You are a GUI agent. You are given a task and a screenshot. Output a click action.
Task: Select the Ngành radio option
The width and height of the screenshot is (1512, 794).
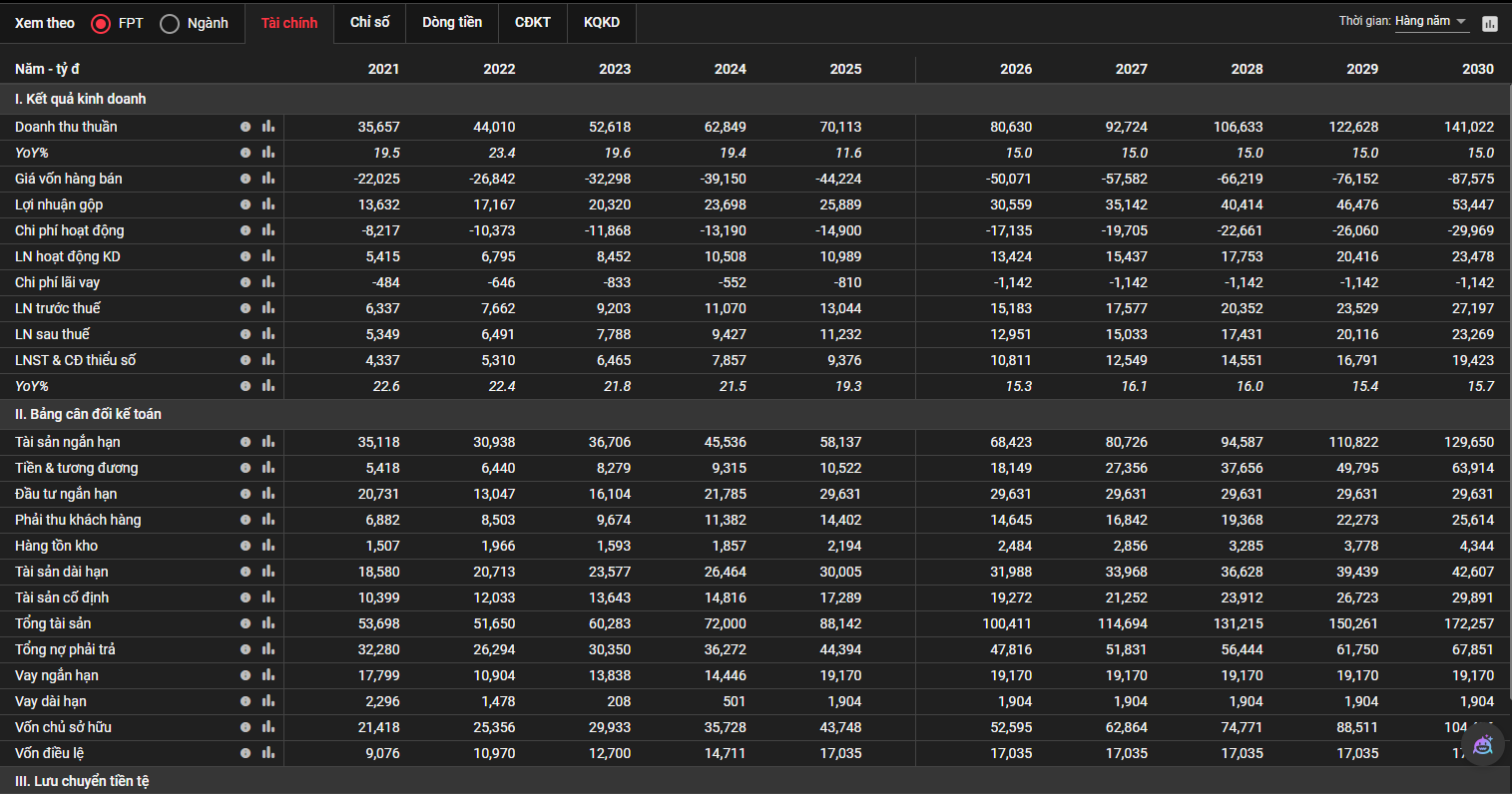point(170,23)
